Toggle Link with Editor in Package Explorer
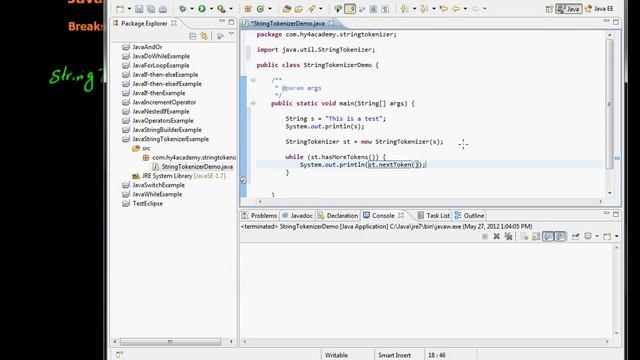 pyautogui.click(x=204, y=36)
